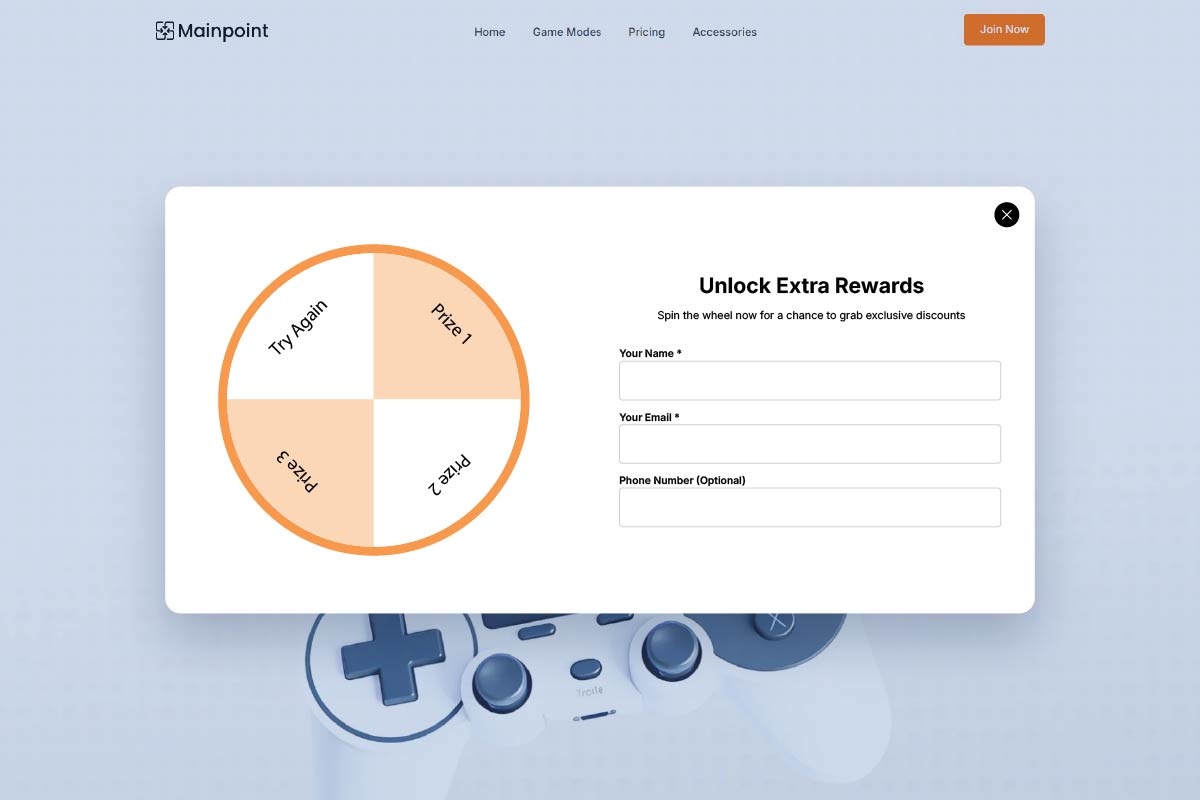1200x800 pixels.
Task: Open the Home menu item
Action: click(x=490, y=32)
